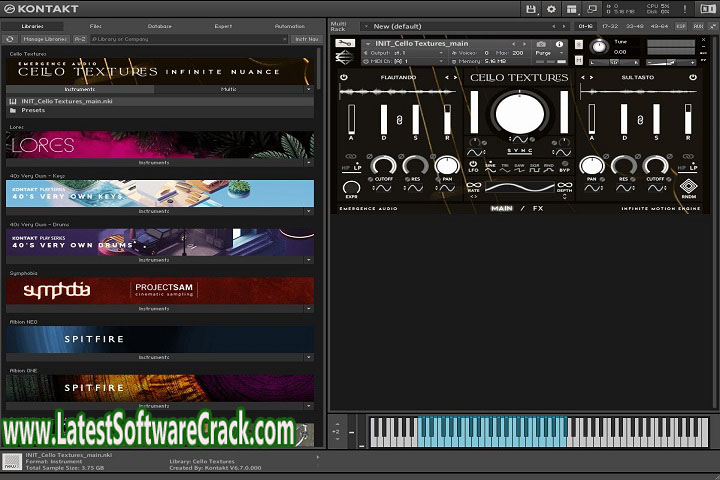The width and height of the screenshot is (720, 480).
Task: Click the RNDM randomize diamond icon
Action: point(688,186)
